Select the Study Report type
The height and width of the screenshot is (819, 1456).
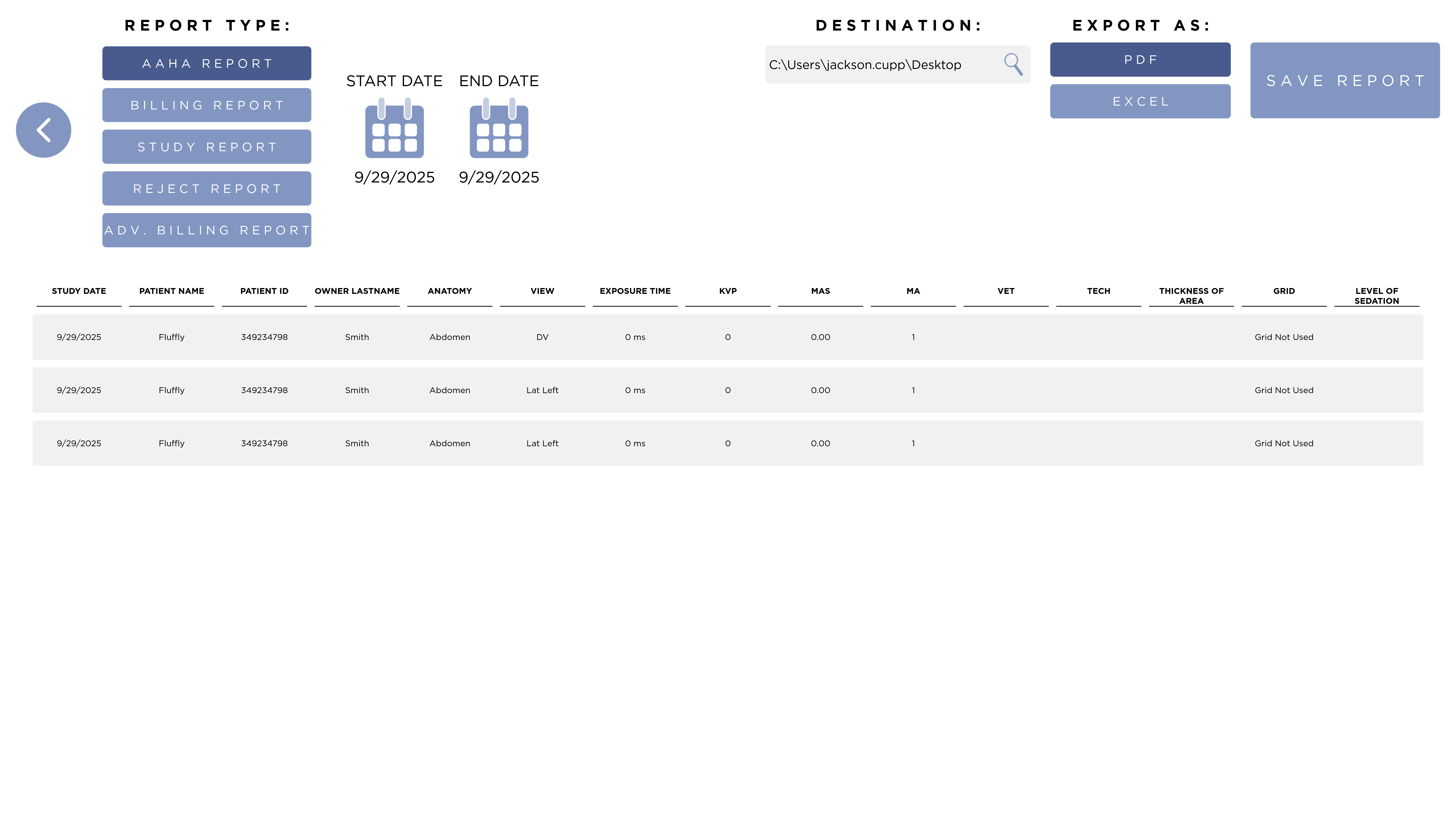[206, 146]
